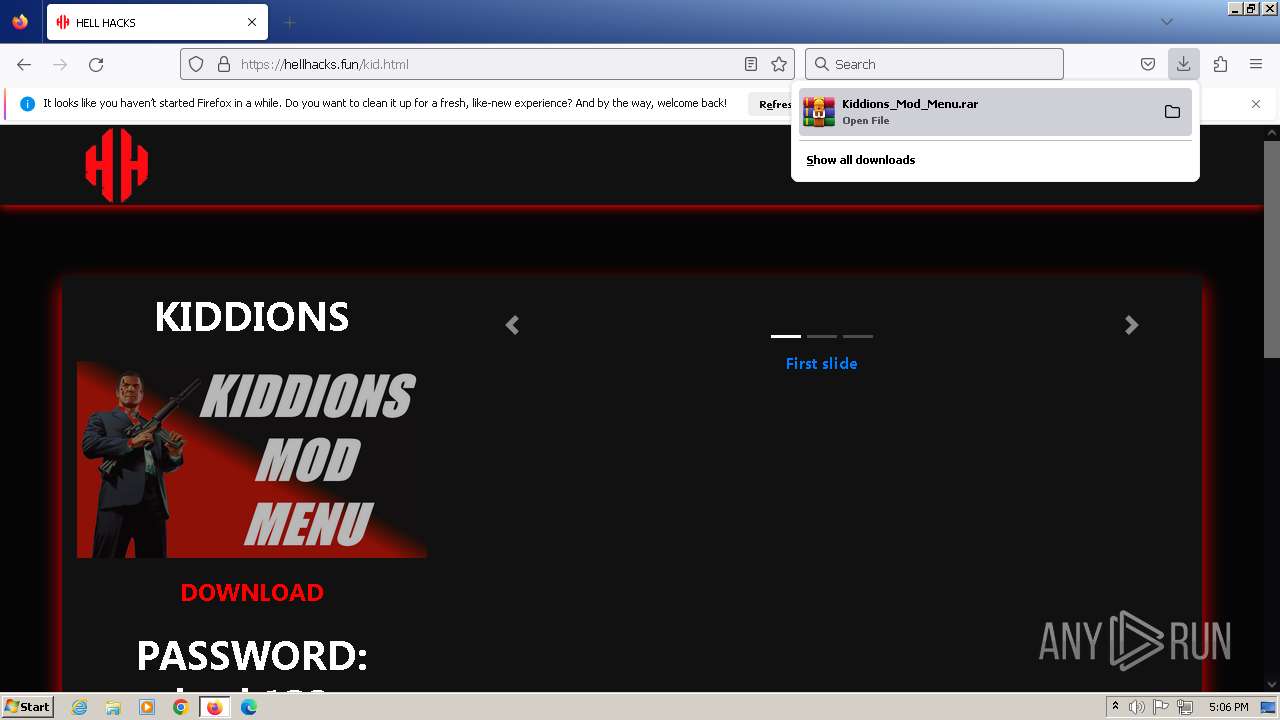This screenshot has height=720, width=1280.
Task: Select the HELL HACKS tab
Action: [157, 22]
